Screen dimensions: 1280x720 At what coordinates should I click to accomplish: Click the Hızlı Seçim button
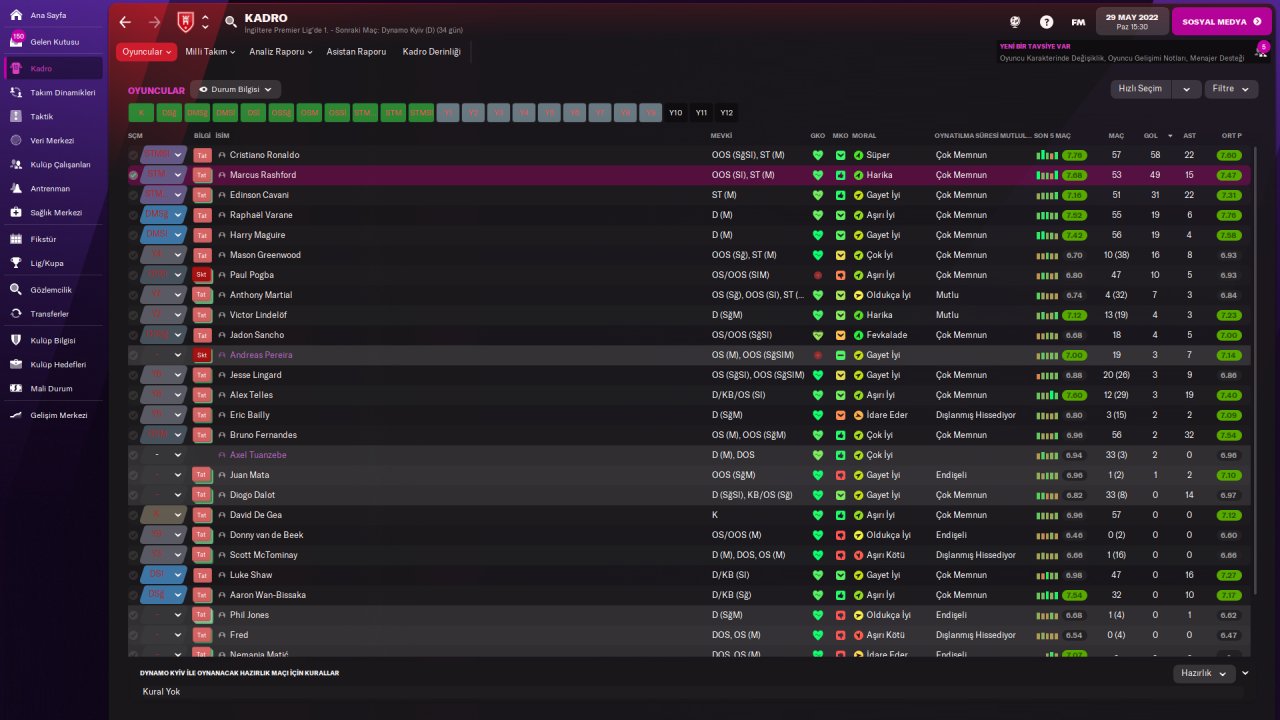pyautogui.click(x=1140, y=89)
